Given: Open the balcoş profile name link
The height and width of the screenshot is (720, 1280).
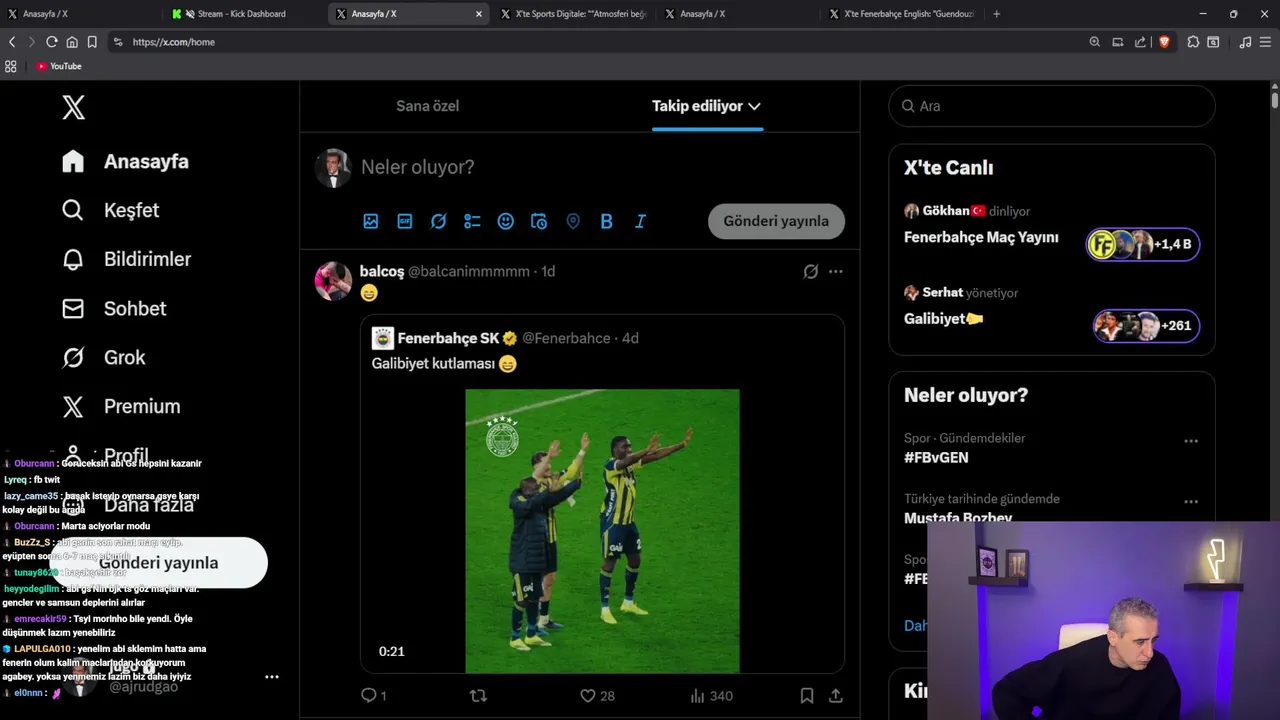Looking at the screenshot, I should [382, 271].
